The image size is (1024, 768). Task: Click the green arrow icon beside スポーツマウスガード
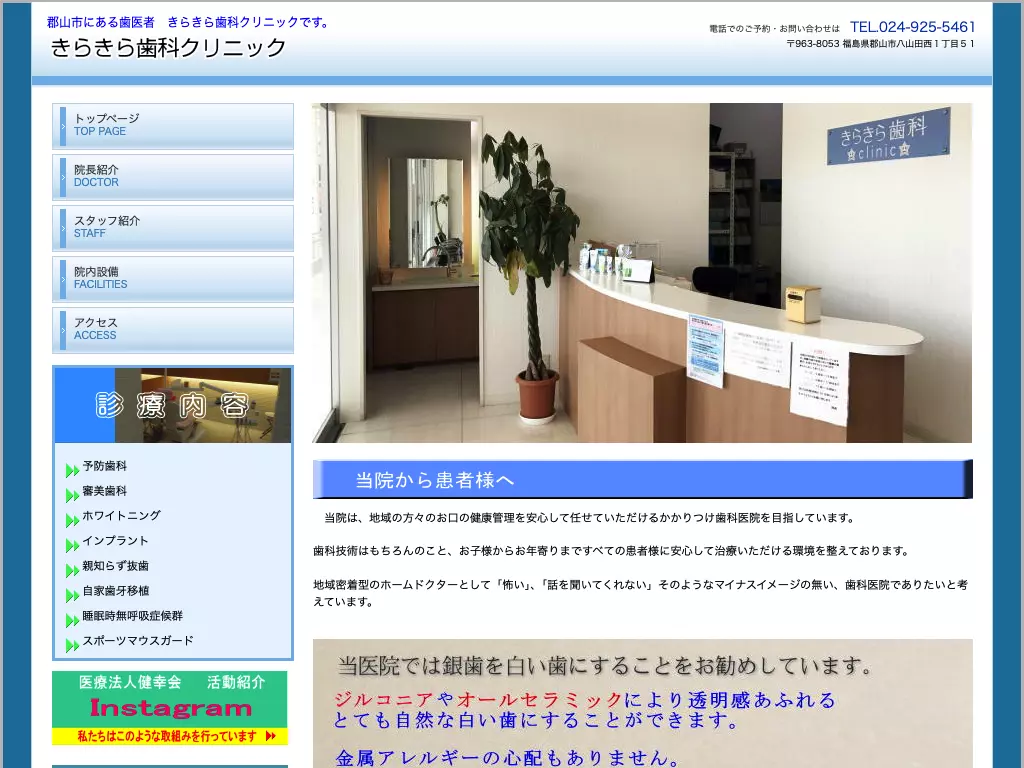[x=72, y=646]
